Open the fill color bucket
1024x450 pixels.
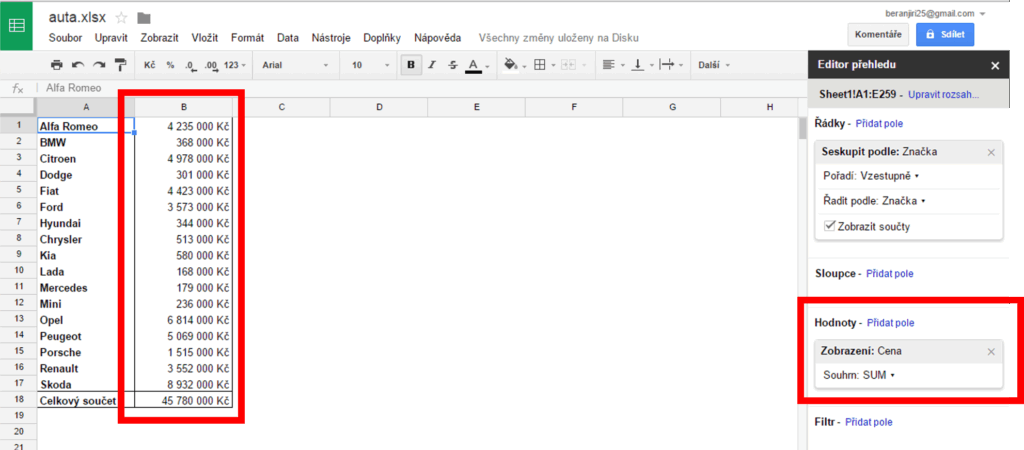(511, 65)
